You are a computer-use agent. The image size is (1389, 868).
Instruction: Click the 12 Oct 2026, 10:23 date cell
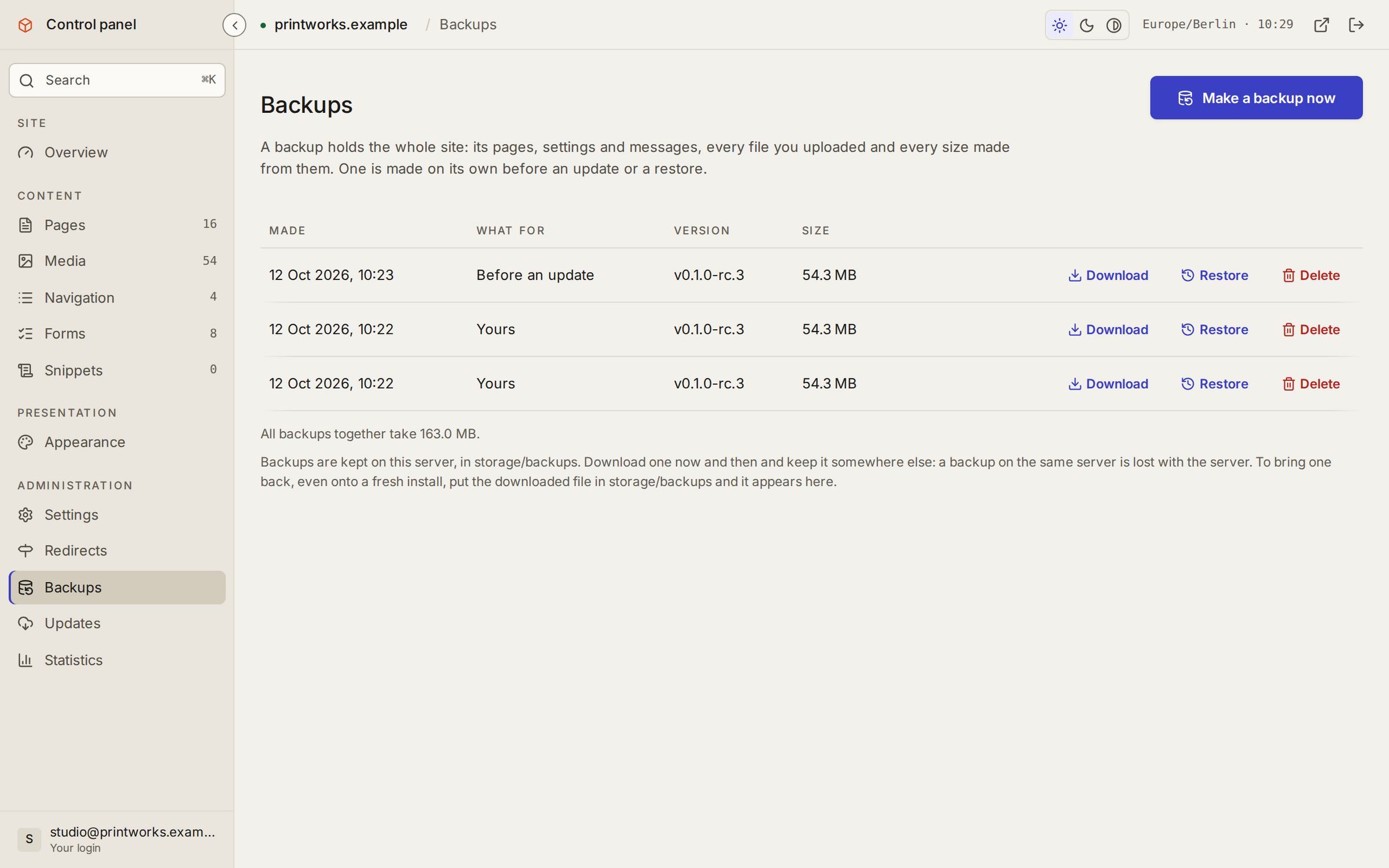coord(331,275)
